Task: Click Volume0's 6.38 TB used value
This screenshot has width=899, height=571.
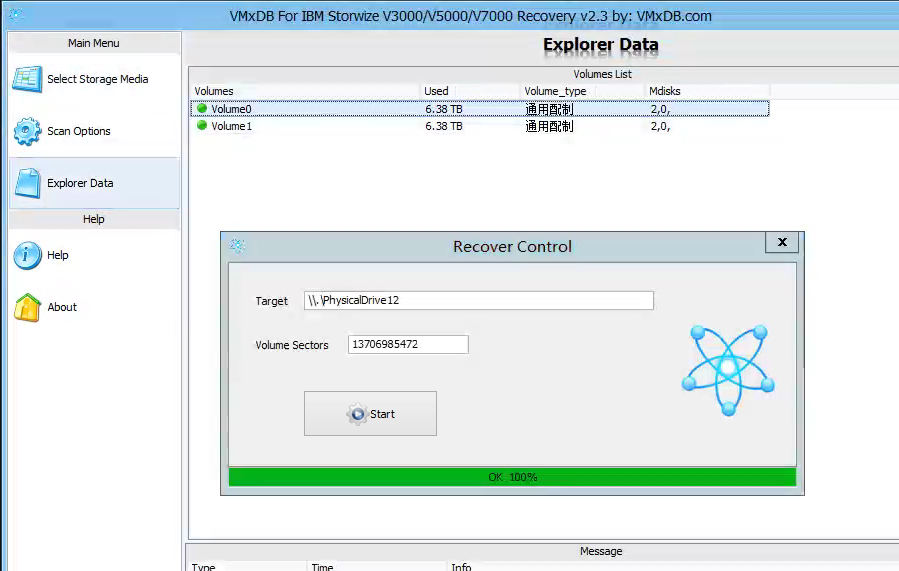Action: click(444, 109)
